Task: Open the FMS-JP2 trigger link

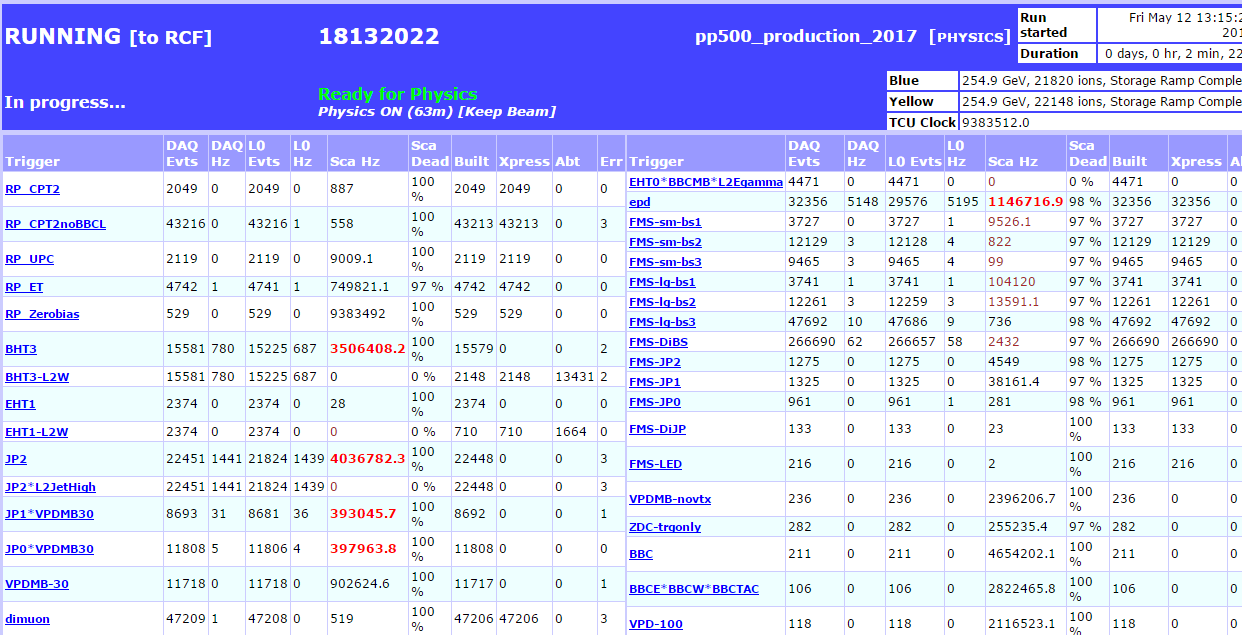Action: click(655, 362)
